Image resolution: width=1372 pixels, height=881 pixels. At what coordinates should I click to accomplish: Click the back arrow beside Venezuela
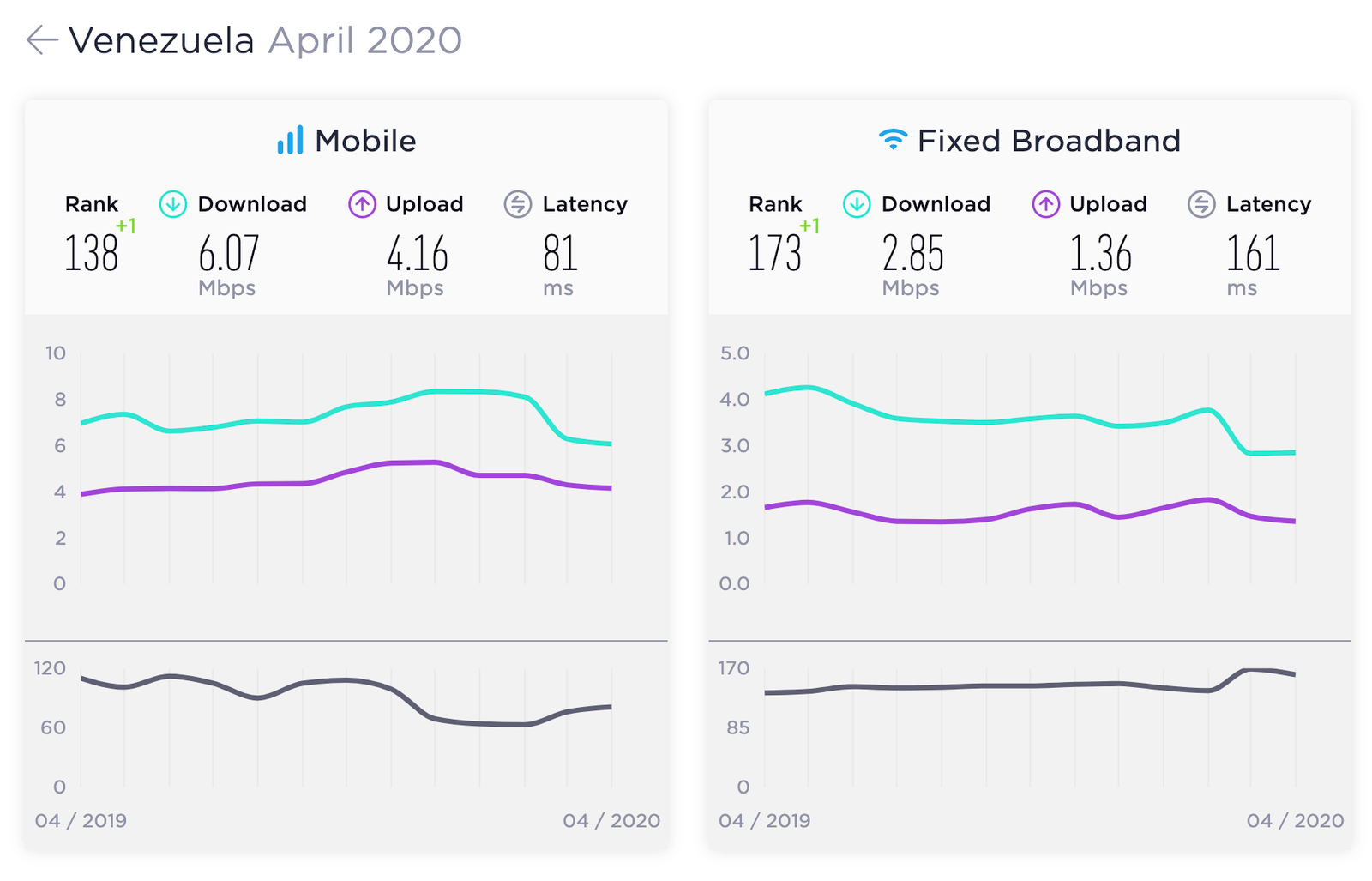41,39
